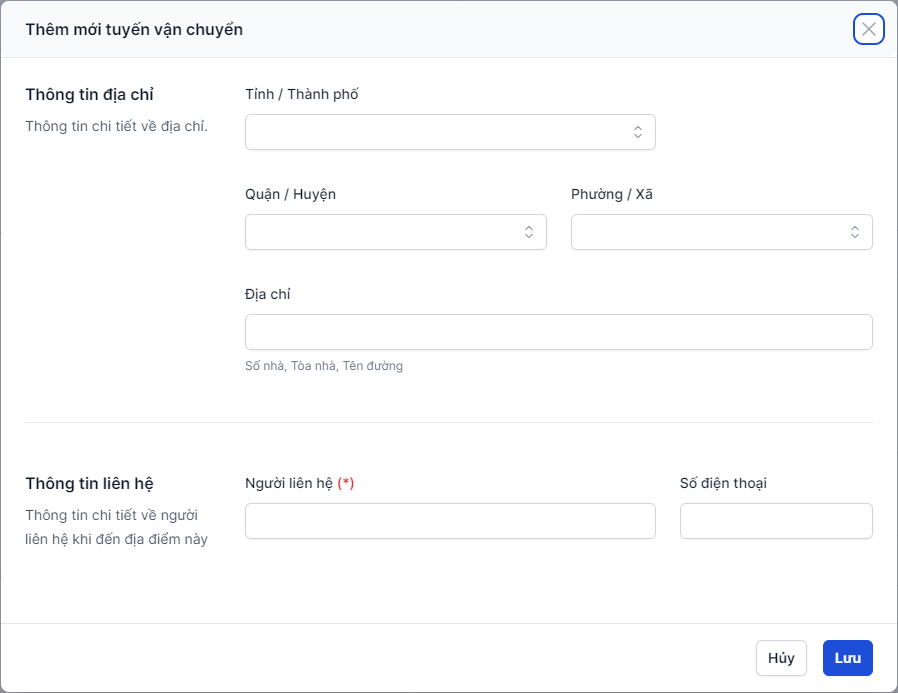
Task: Open the Phường / Xã dropdown
Action: [721, 232]
